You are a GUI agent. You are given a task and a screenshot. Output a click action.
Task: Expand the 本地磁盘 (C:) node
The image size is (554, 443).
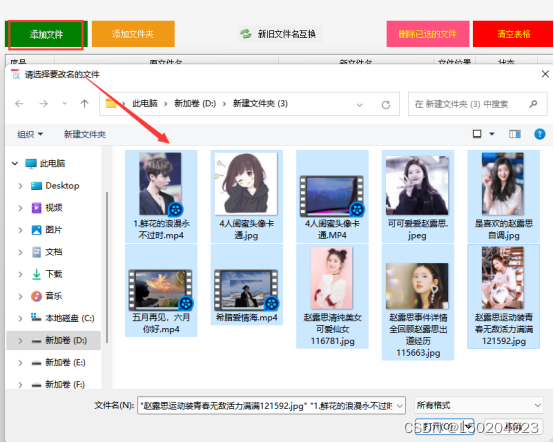click(20, 318)
